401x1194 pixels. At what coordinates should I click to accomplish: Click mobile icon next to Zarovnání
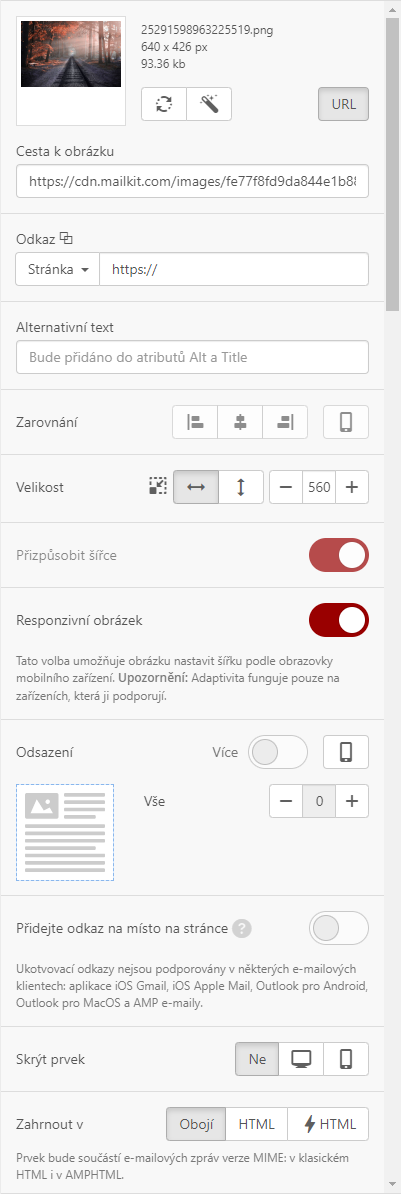346,423
